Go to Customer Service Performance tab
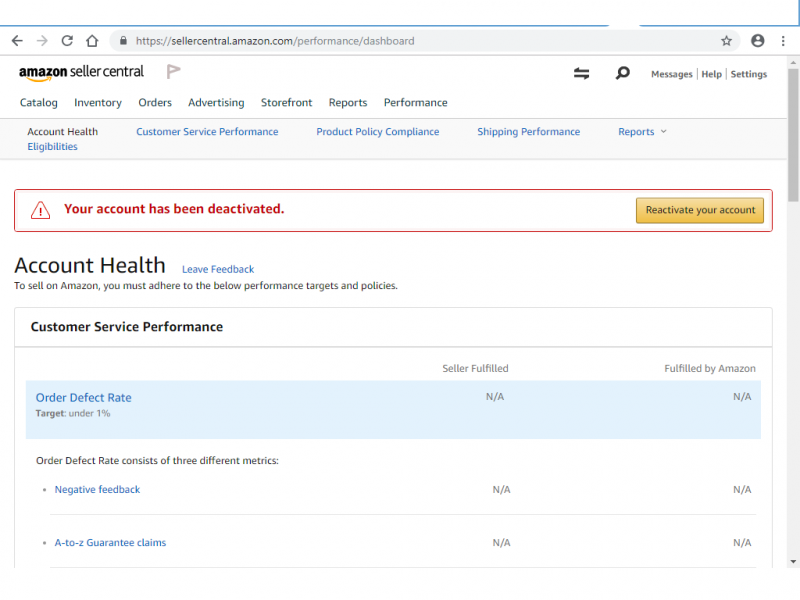 (x=207, y=132)
